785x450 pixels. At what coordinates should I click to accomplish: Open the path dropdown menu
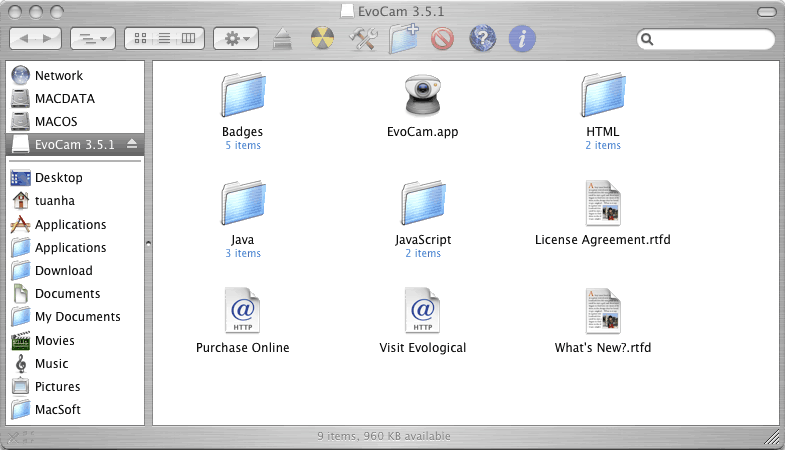click(x=93, y=39)
